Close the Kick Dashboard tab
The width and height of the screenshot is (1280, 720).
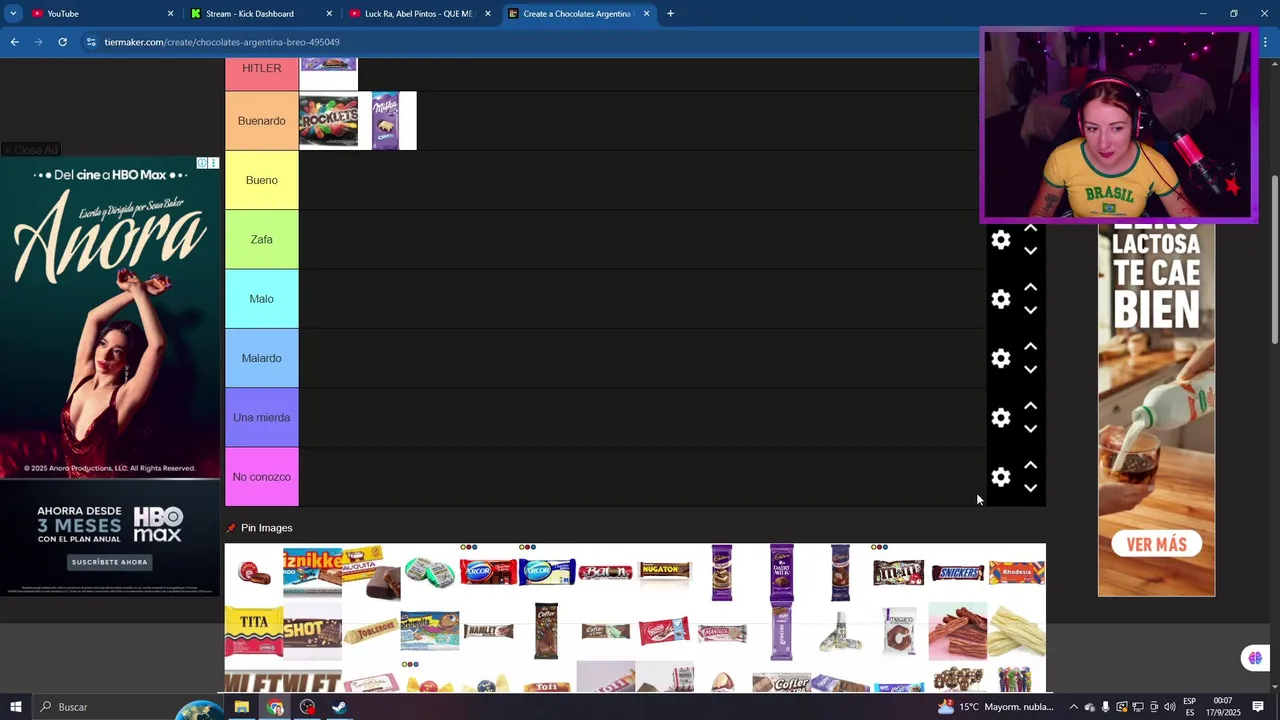[x=329, y=14]
